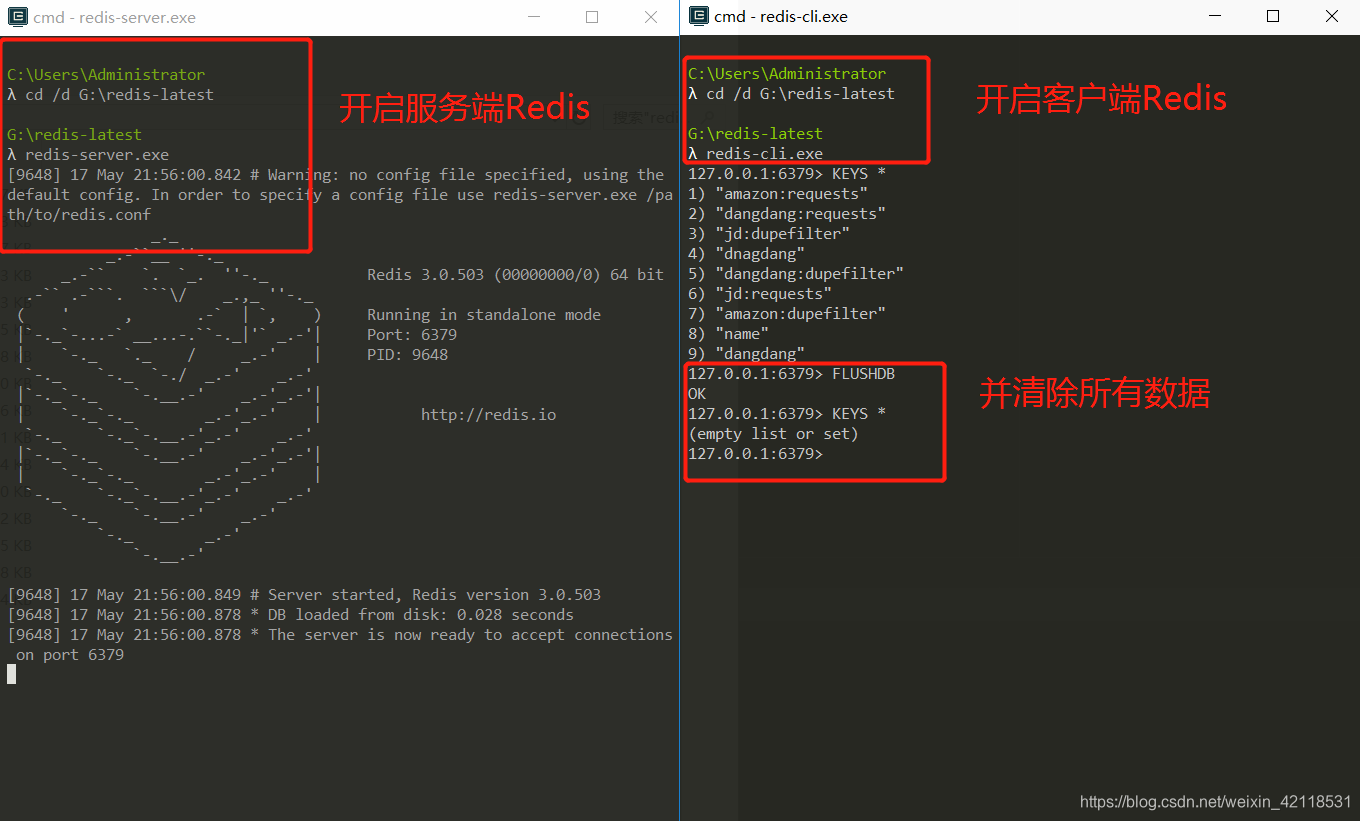
Task: Click green 'G:\redis-latest' path in client window
Action: pyautogui.click(x=755, y=133)
